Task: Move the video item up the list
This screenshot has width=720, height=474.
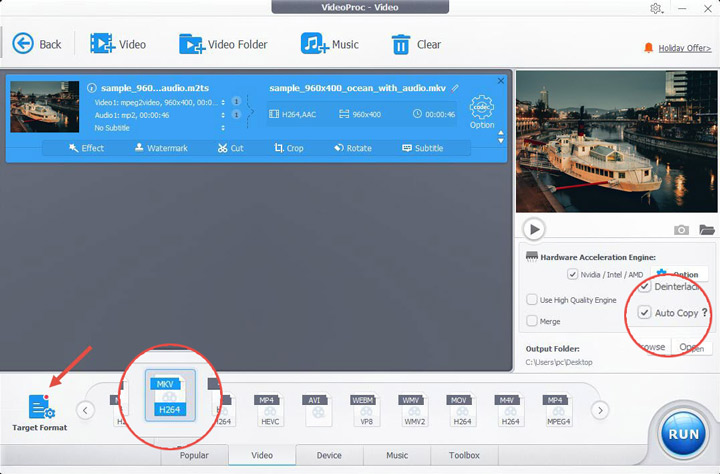Action: coord(501,133)
